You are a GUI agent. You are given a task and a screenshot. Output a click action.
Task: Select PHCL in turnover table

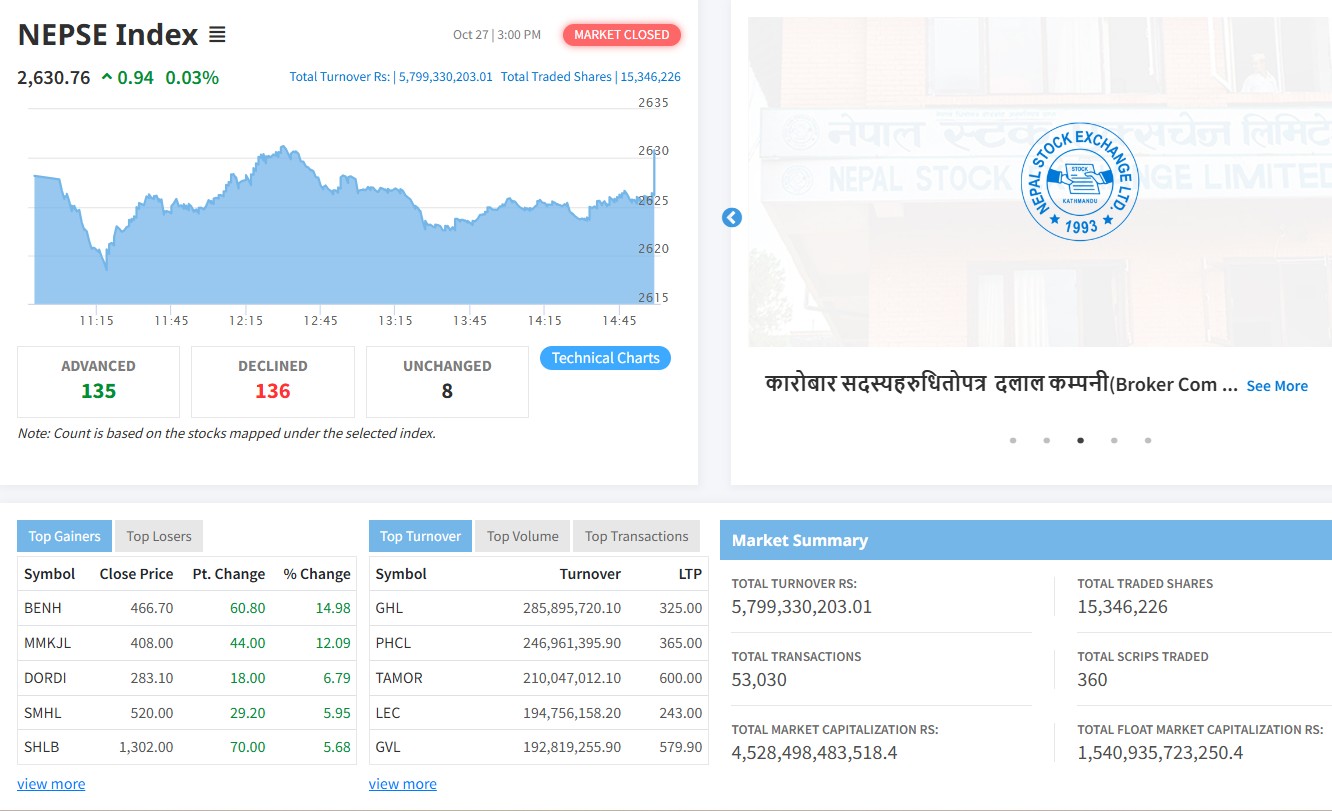(x=393, y=643)
